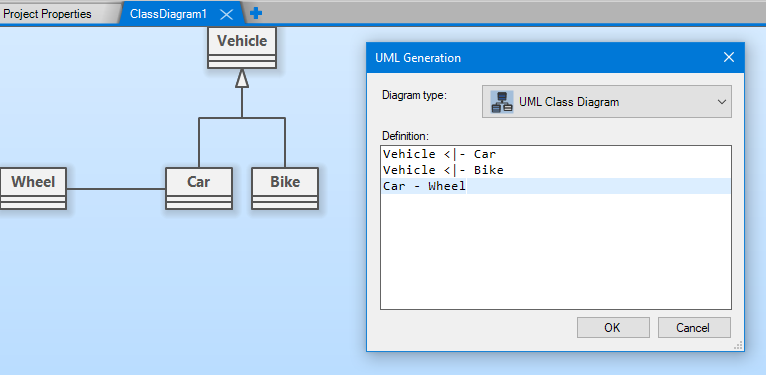This screenshot has height=375, width=766.
Task: Confirm generation with the OK button
Action: coord(613,328)
